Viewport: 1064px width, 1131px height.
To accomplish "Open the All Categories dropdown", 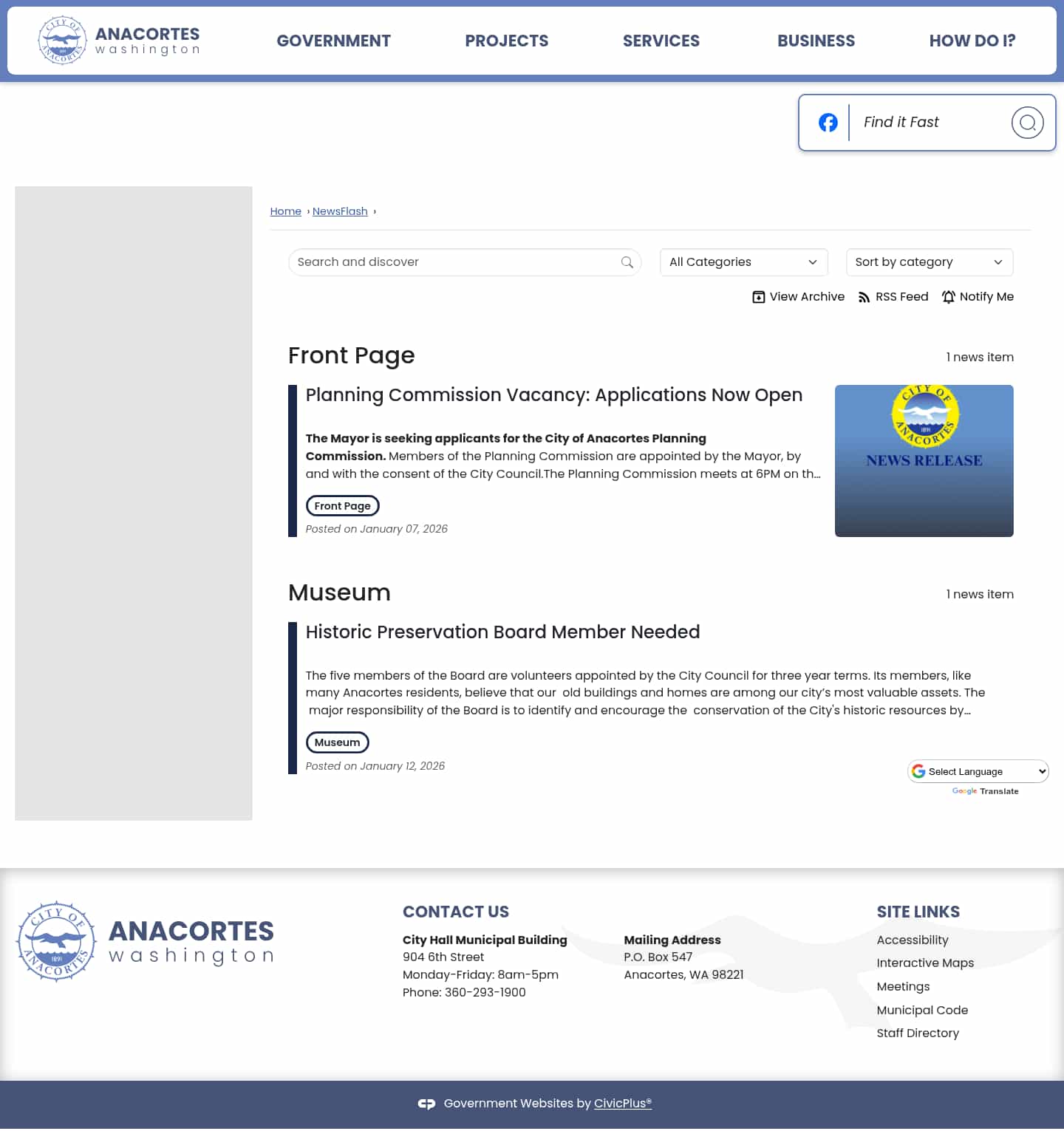I will click(x=743, y=262).
